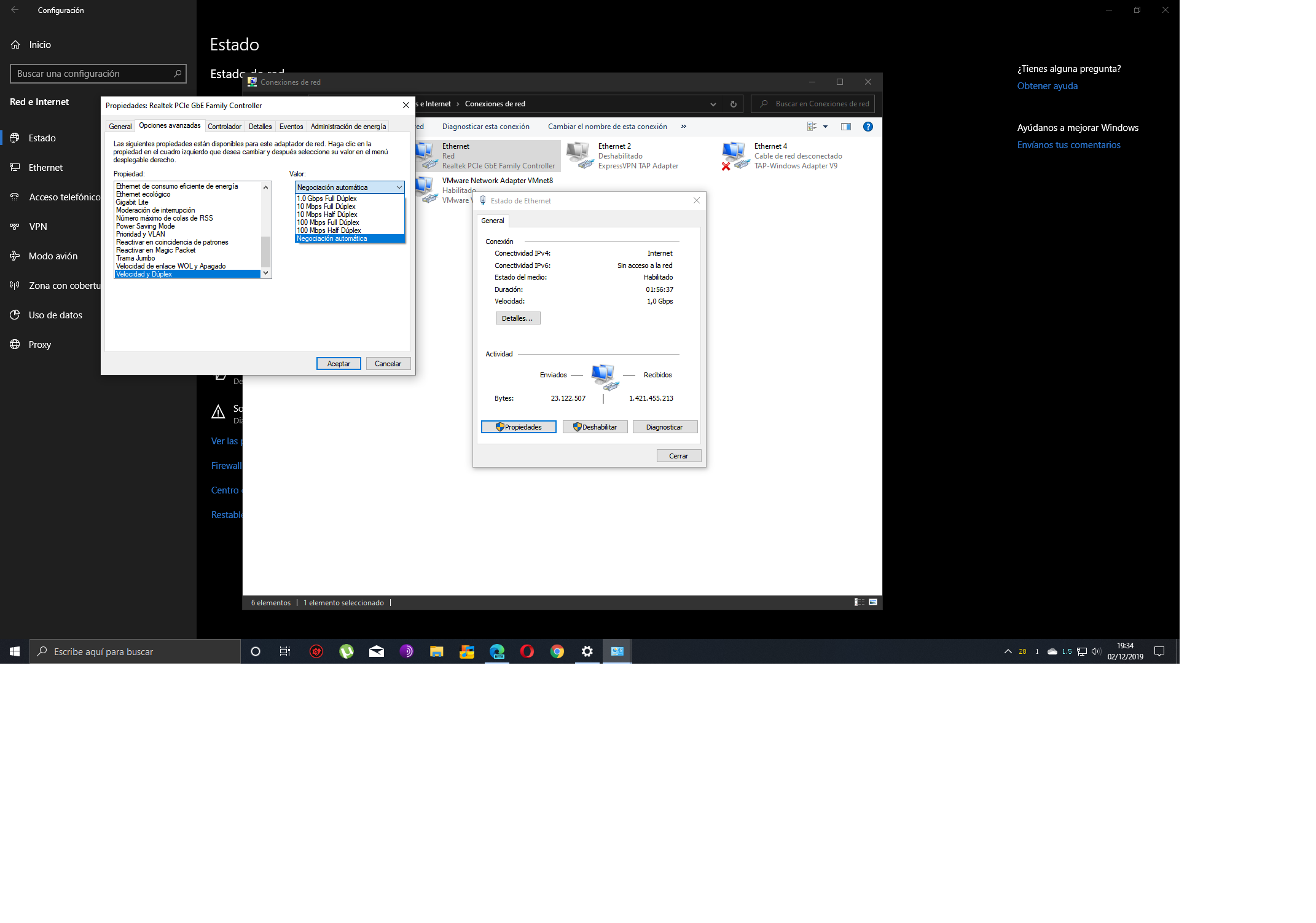Click the Propiedad list scroll-up arrow
1316x923 pixels.
click(266, 187)
